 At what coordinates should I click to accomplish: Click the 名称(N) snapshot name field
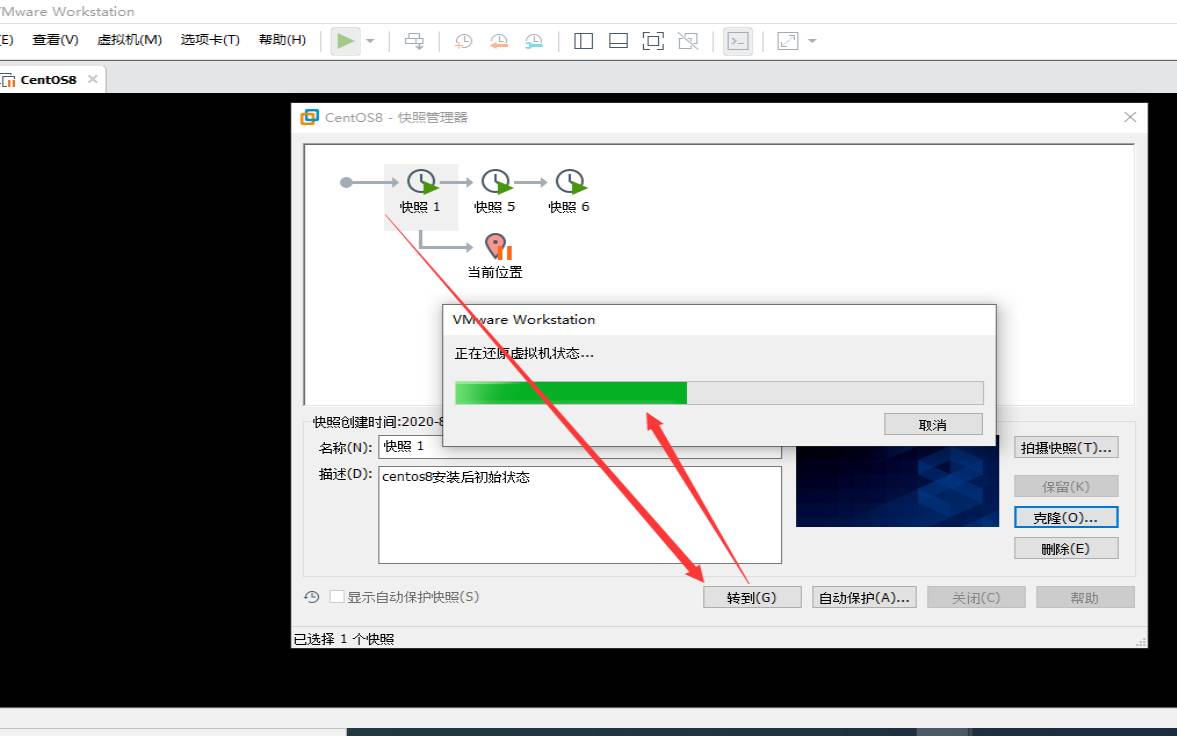click(579, 447)
